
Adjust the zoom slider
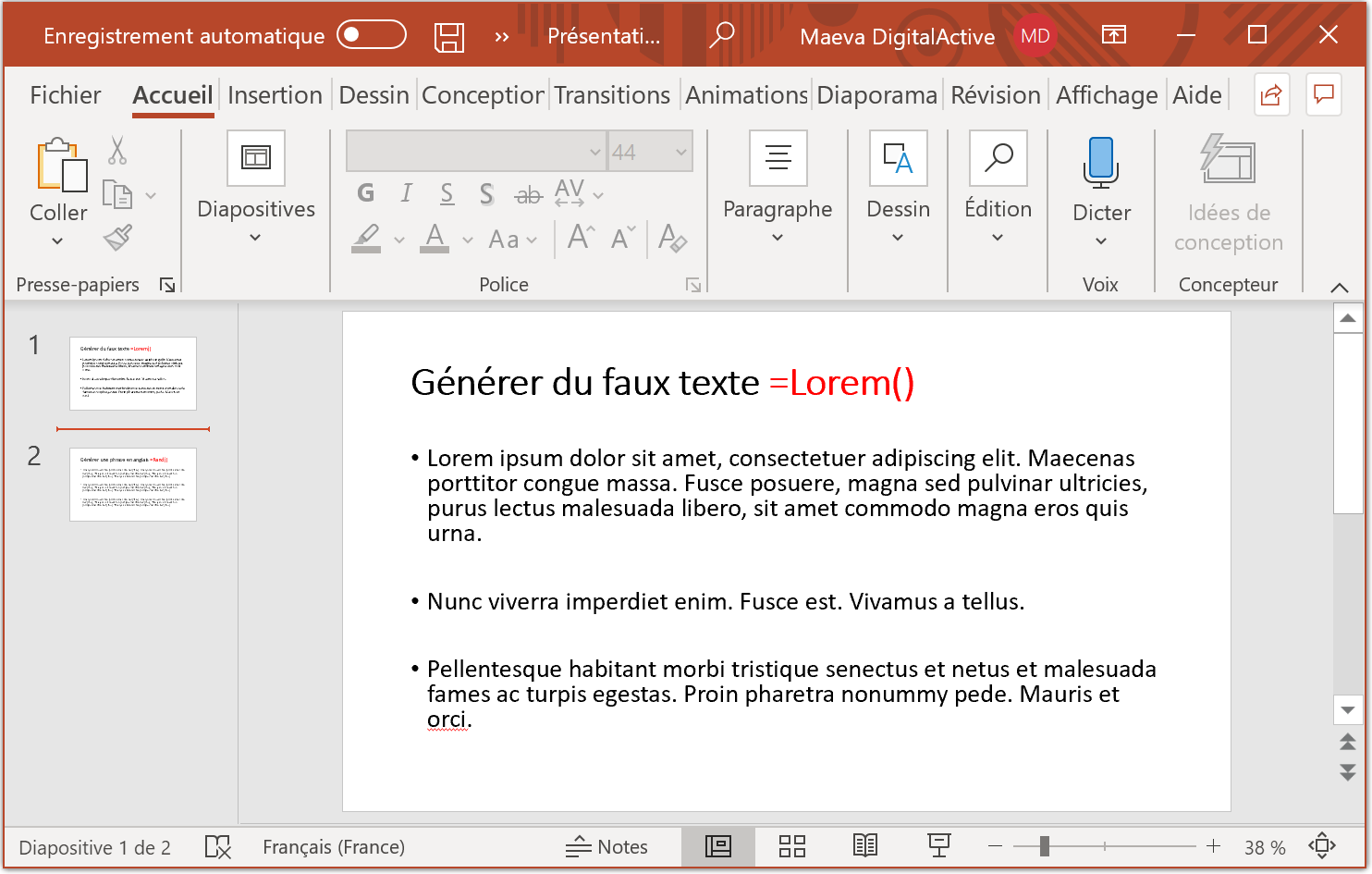click(x=1045, y=846)
